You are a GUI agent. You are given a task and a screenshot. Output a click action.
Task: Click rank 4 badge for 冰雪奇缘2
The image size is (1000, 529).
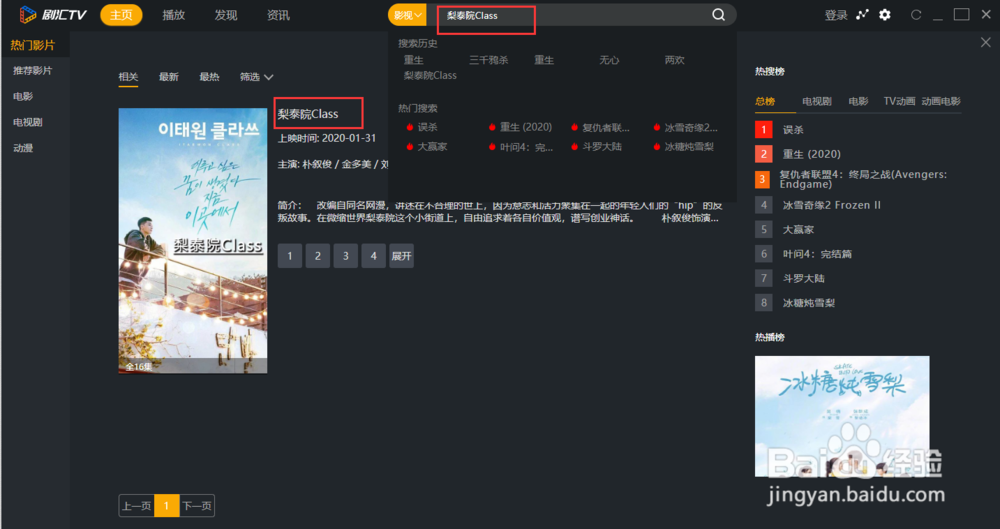pyautogui.click(x=763, y=205)
